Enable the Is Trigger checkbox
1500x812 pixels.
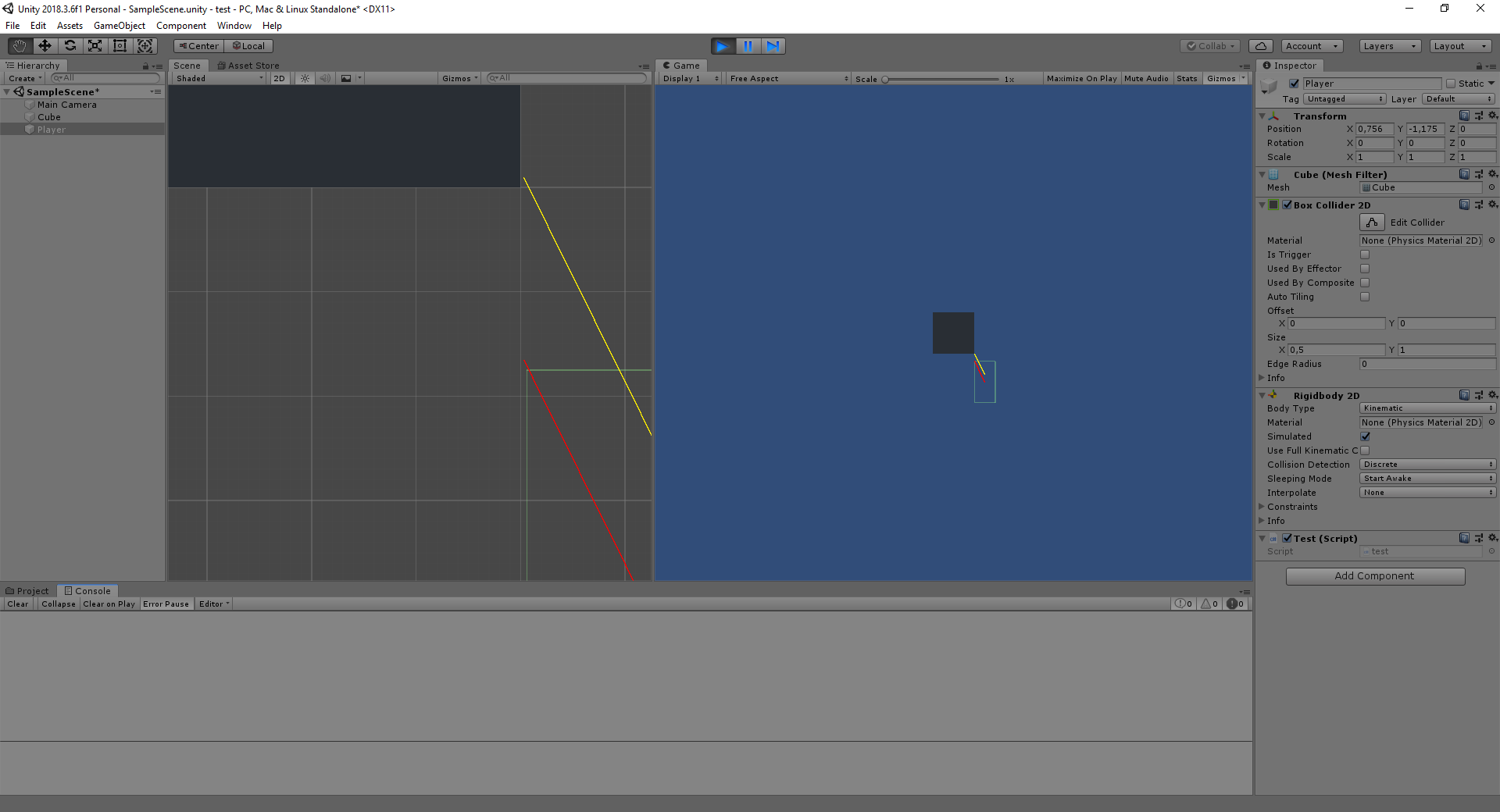tap(1365, 255)
